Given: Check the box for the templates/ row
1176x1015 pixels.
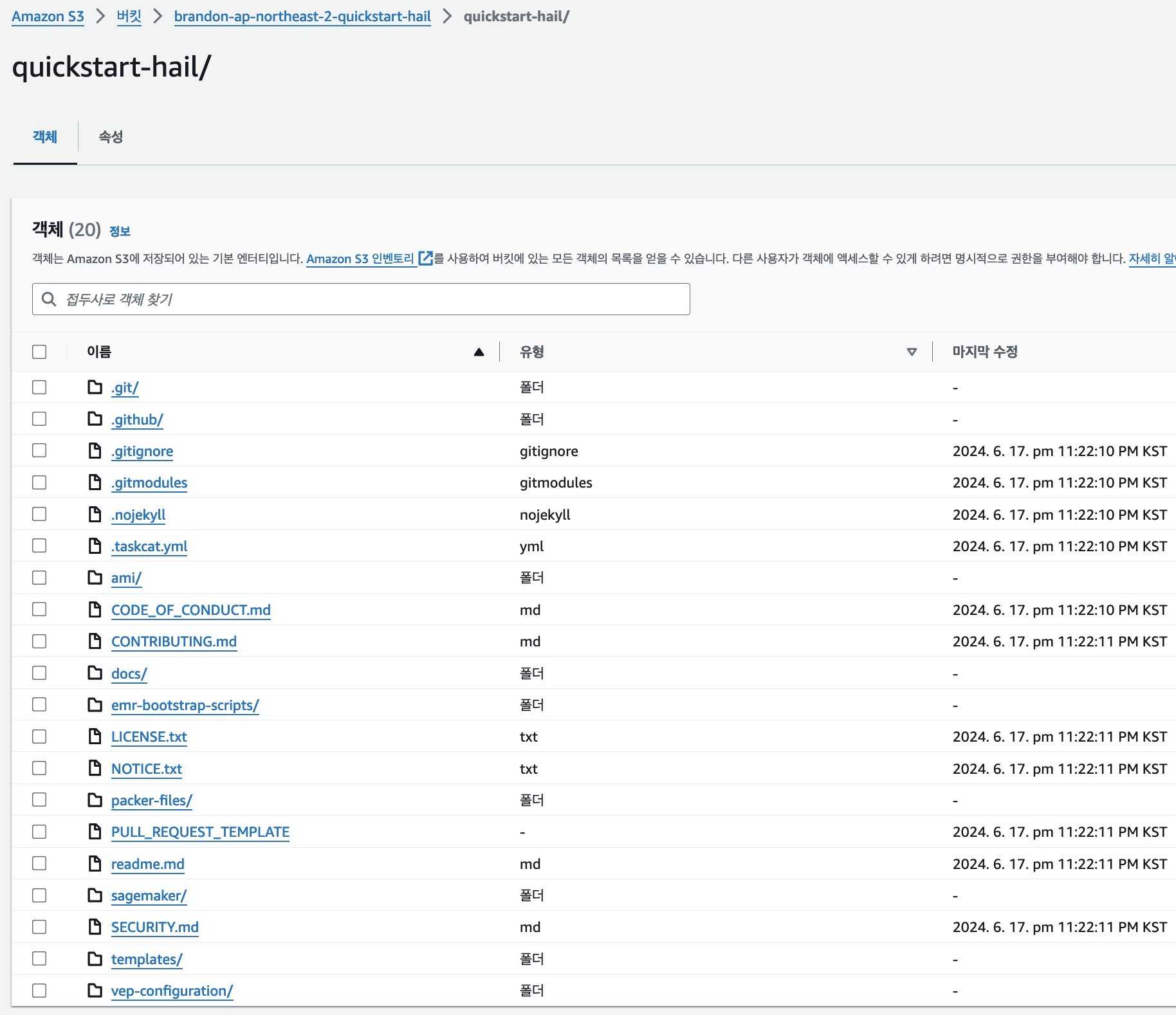Looking at the screenshot, I should tap(39, 958).
